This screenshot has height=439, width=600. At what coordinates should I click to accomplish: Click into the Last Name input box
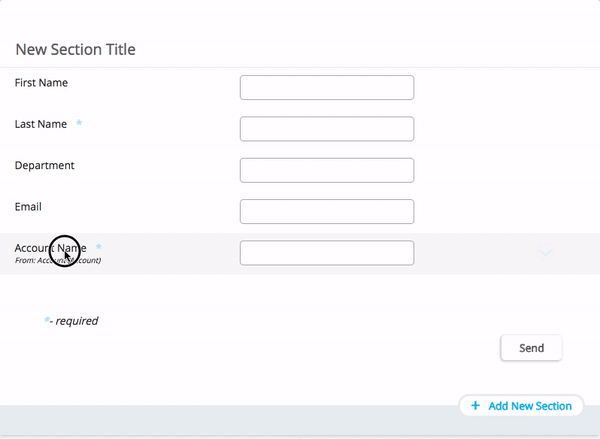click(326, 129)
